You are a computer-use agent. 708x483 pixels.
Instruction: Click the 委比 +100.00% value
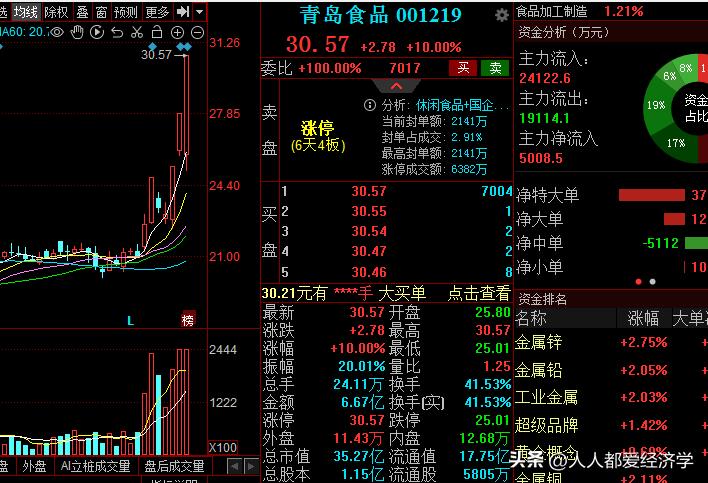click(x=330, y=69)
